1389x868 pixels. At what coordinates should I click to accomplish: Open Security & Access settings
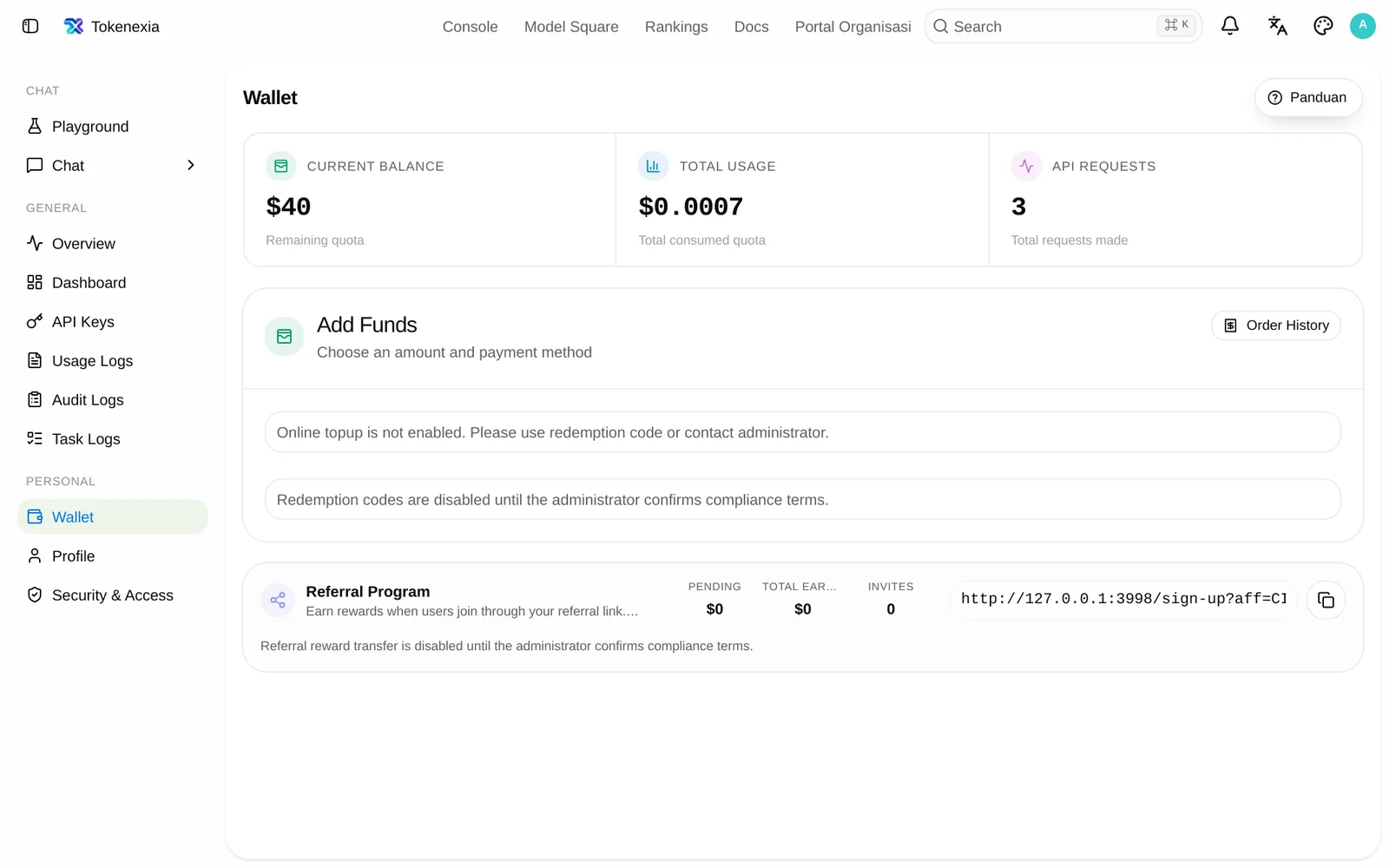113,595
